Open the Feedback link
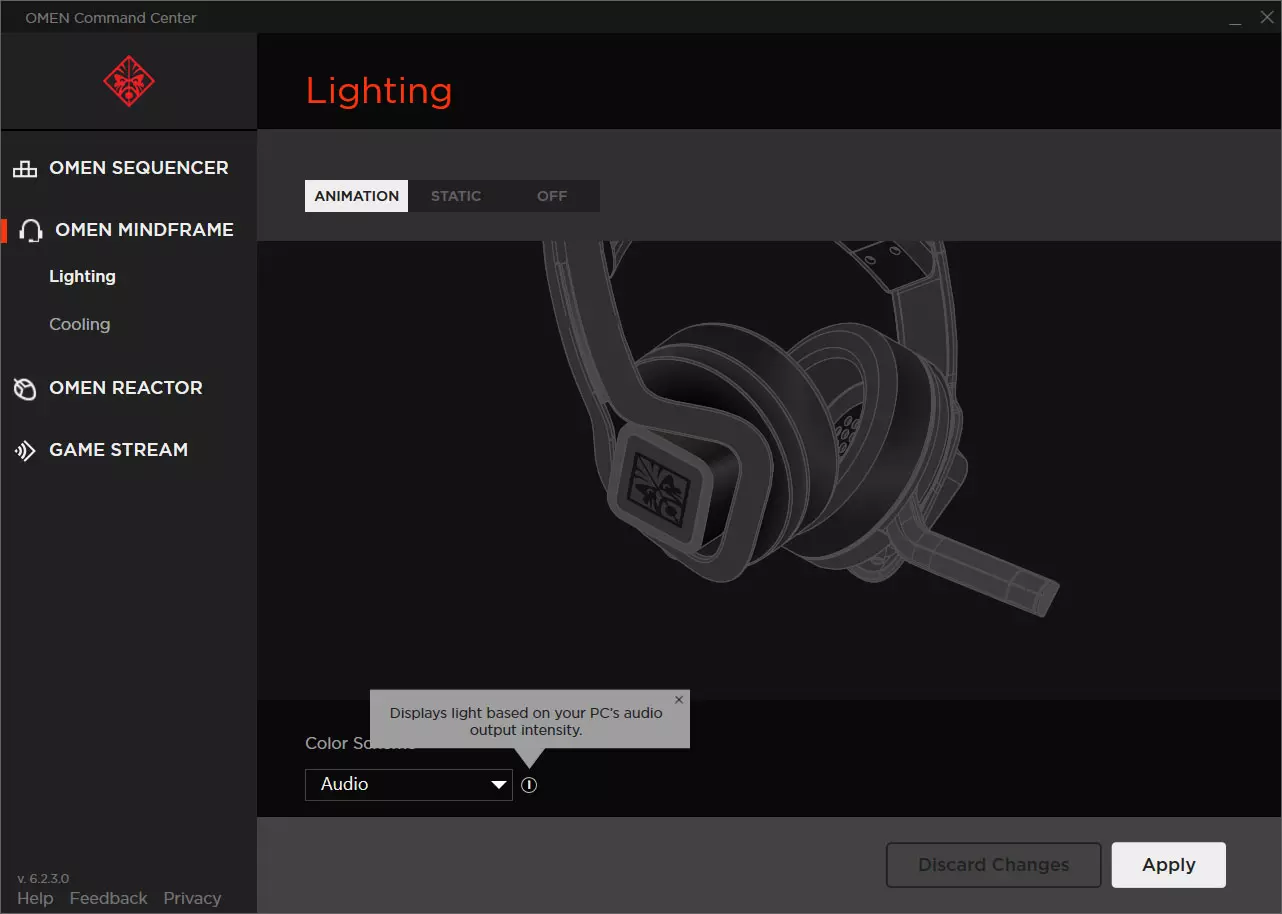Viewport: 1282px width, 914px height. tap(108, 898)
